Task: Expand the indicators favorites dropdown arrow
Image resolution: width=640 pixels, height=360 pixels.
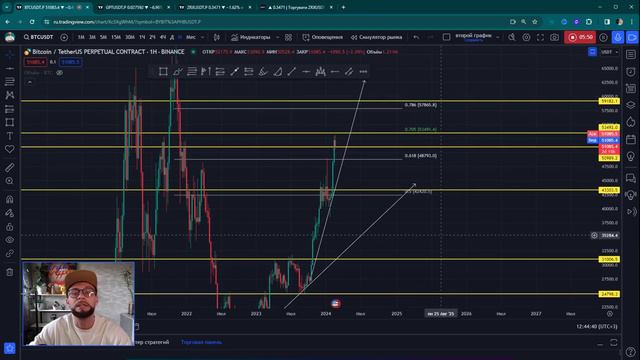Action: pyautogui.click(x=278, y=37)
